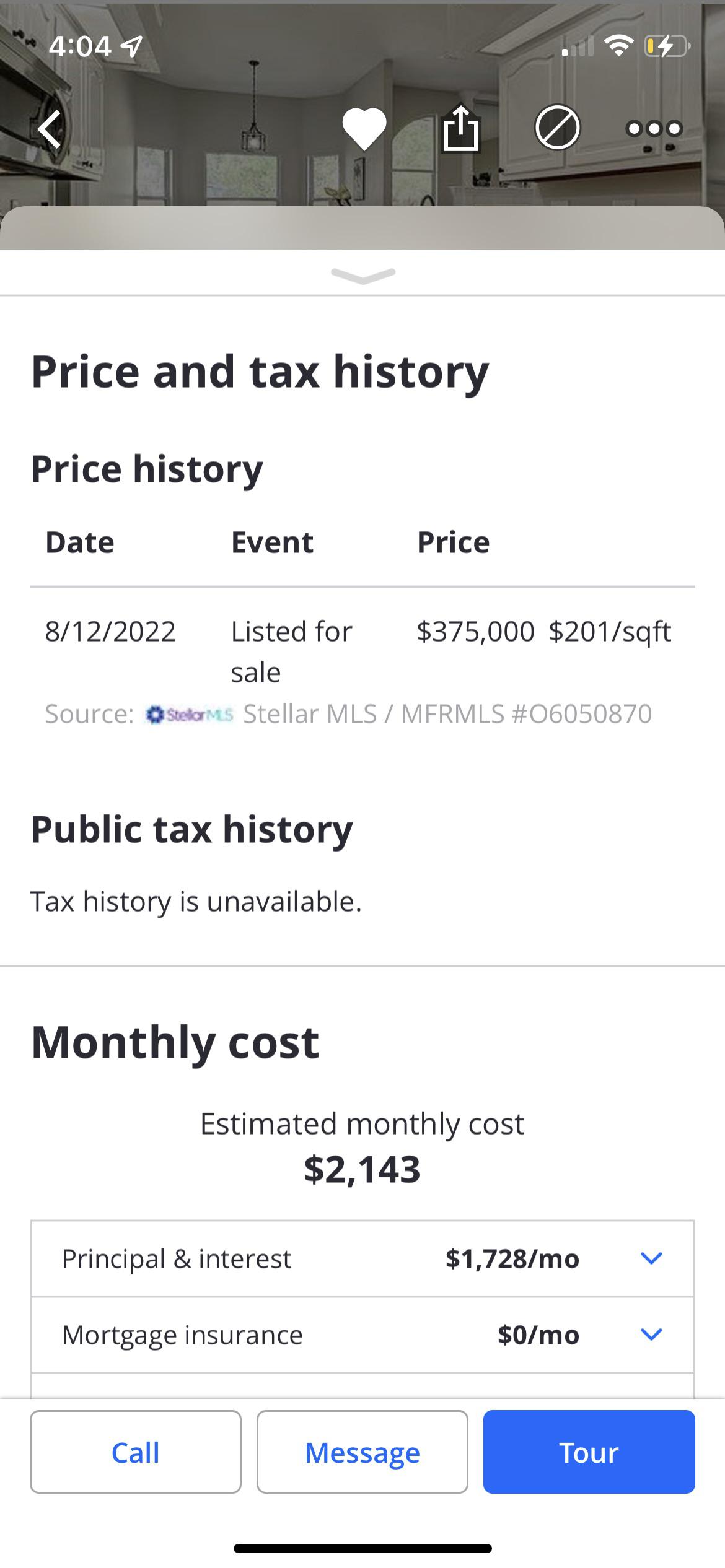Viewport: 725px width, 1568px height.
Task: Expand Mortgage insurance details
Action: point(651,1335)
